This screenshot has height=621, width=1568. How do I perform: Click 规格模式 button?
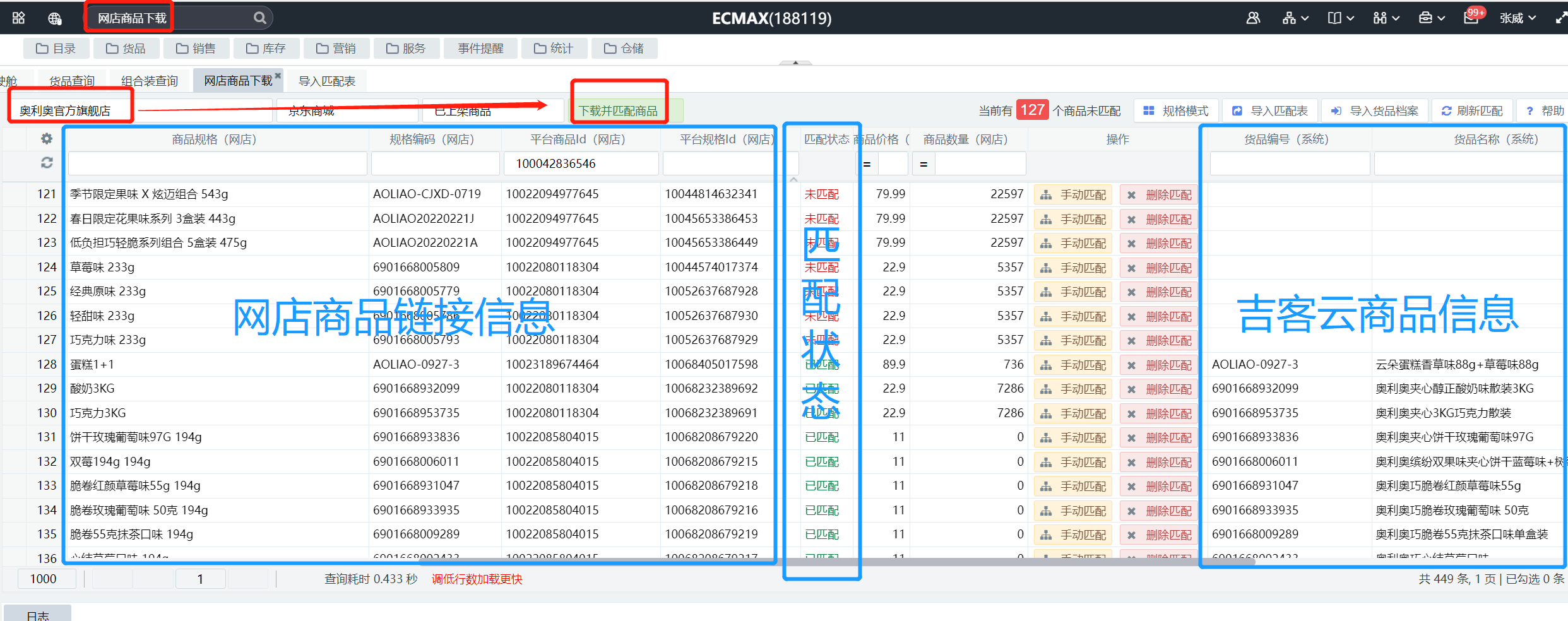tap(1176, 110)
